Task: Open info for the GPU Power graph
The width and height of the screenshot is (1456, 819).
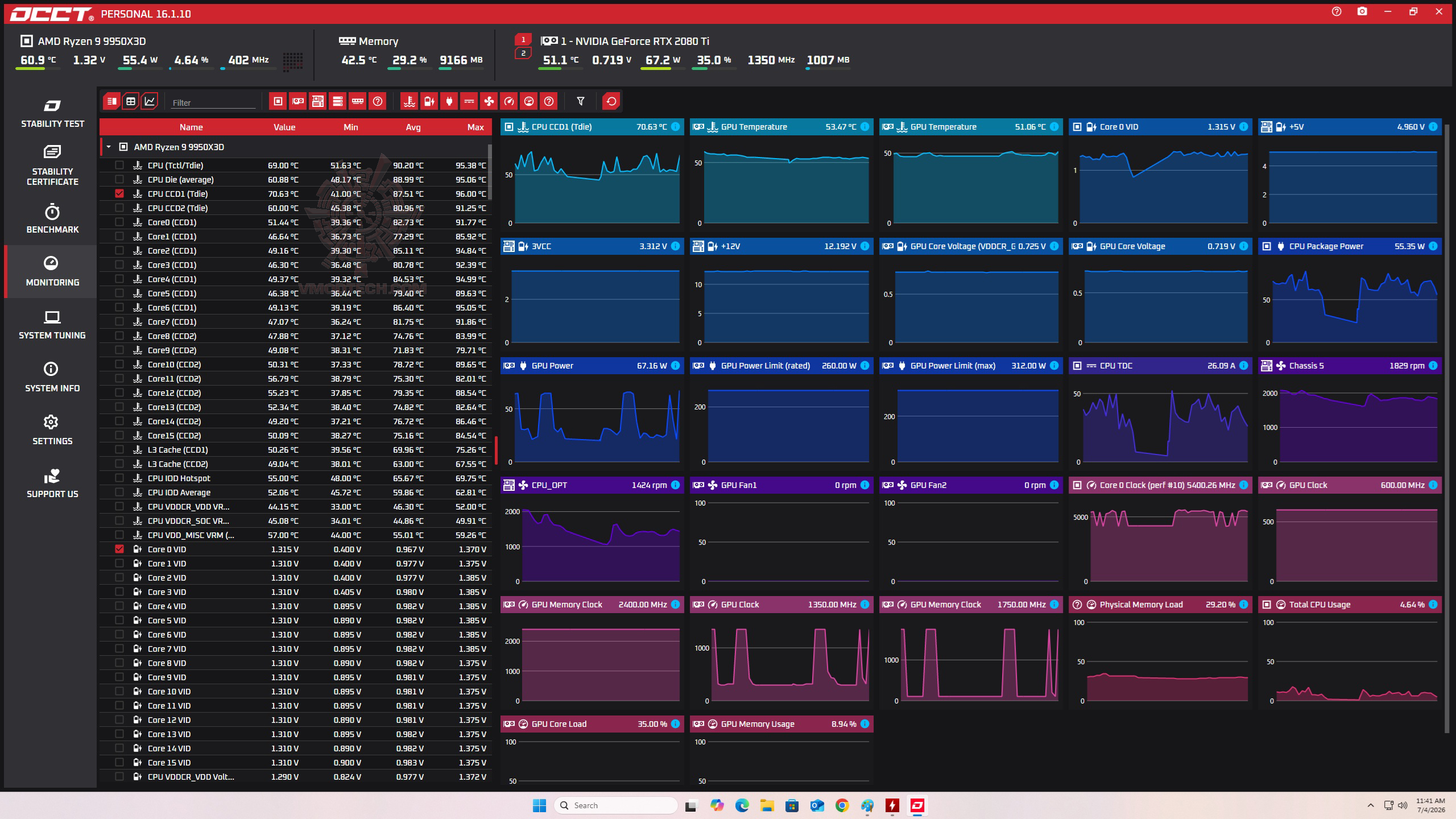Action: coord(675,366)
